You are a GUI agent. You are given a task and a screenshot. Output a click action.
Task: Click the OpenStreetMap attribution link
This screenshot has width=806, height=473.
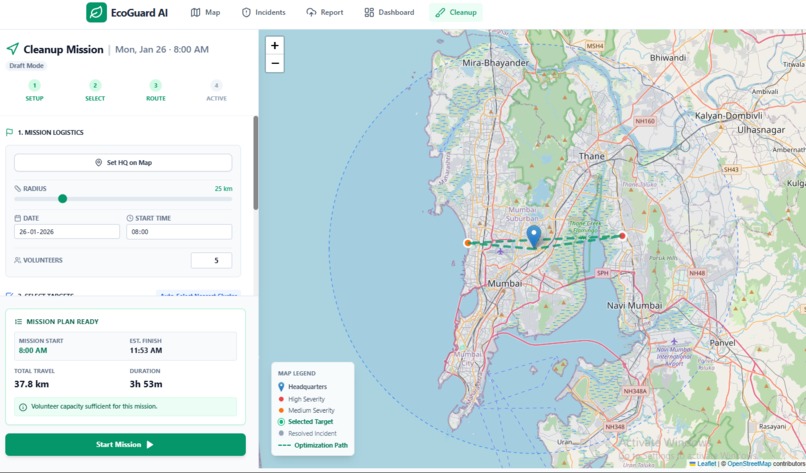[x=749, y=464]
